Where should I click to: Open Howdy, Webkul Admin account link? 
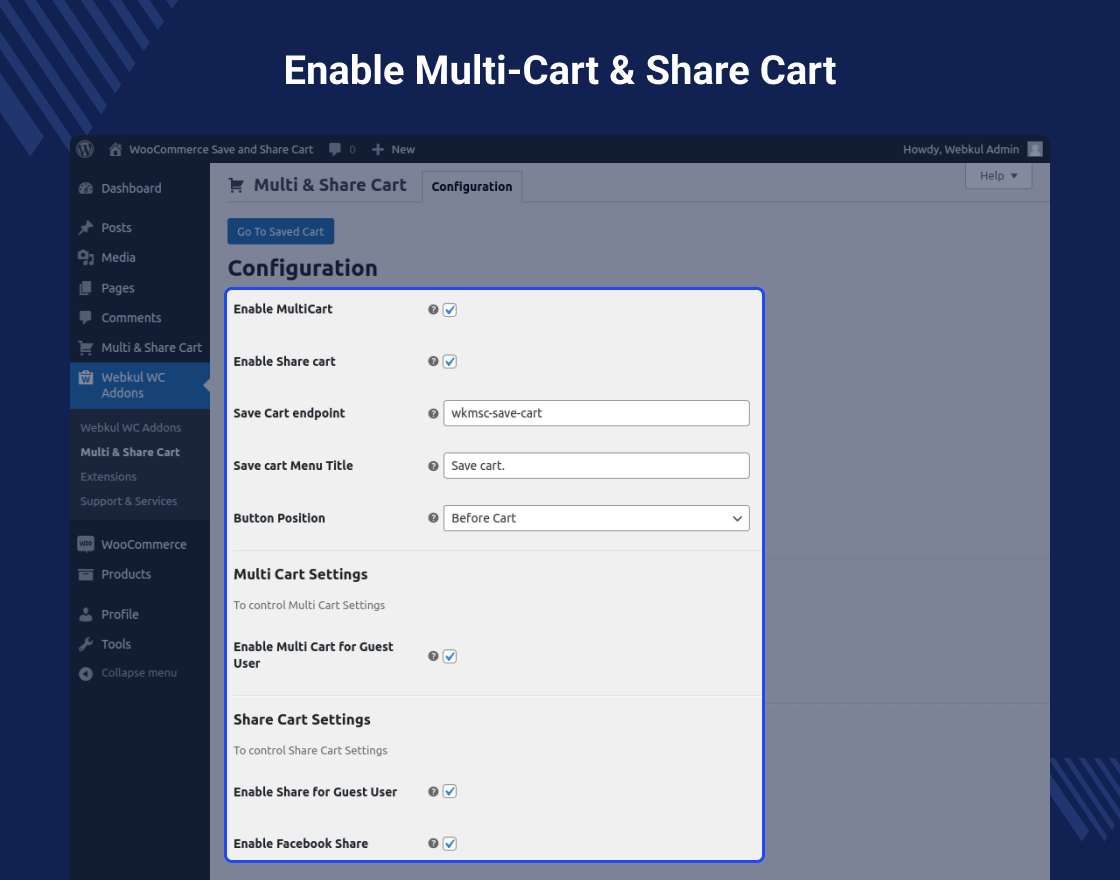(x=961, y=149)
